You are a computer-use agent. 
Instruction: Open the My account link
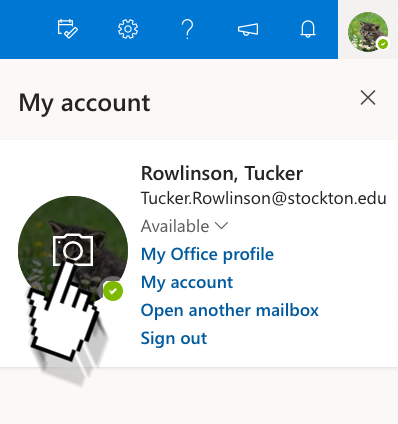click(x=187, y=282)
